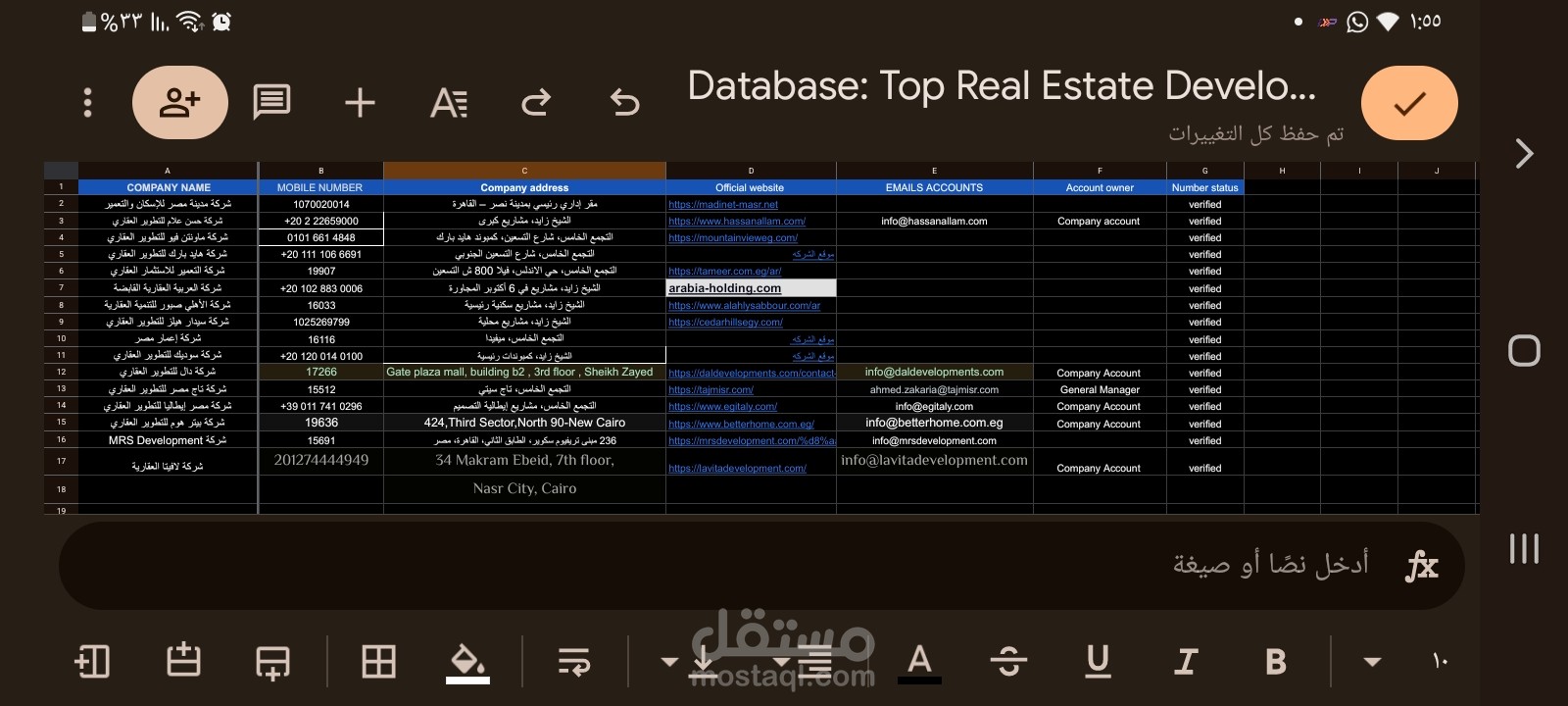Image resolution: width=1568 pixels, height=706 pixels.
Task: Select row 12 header number
Action: pos(61,373)
